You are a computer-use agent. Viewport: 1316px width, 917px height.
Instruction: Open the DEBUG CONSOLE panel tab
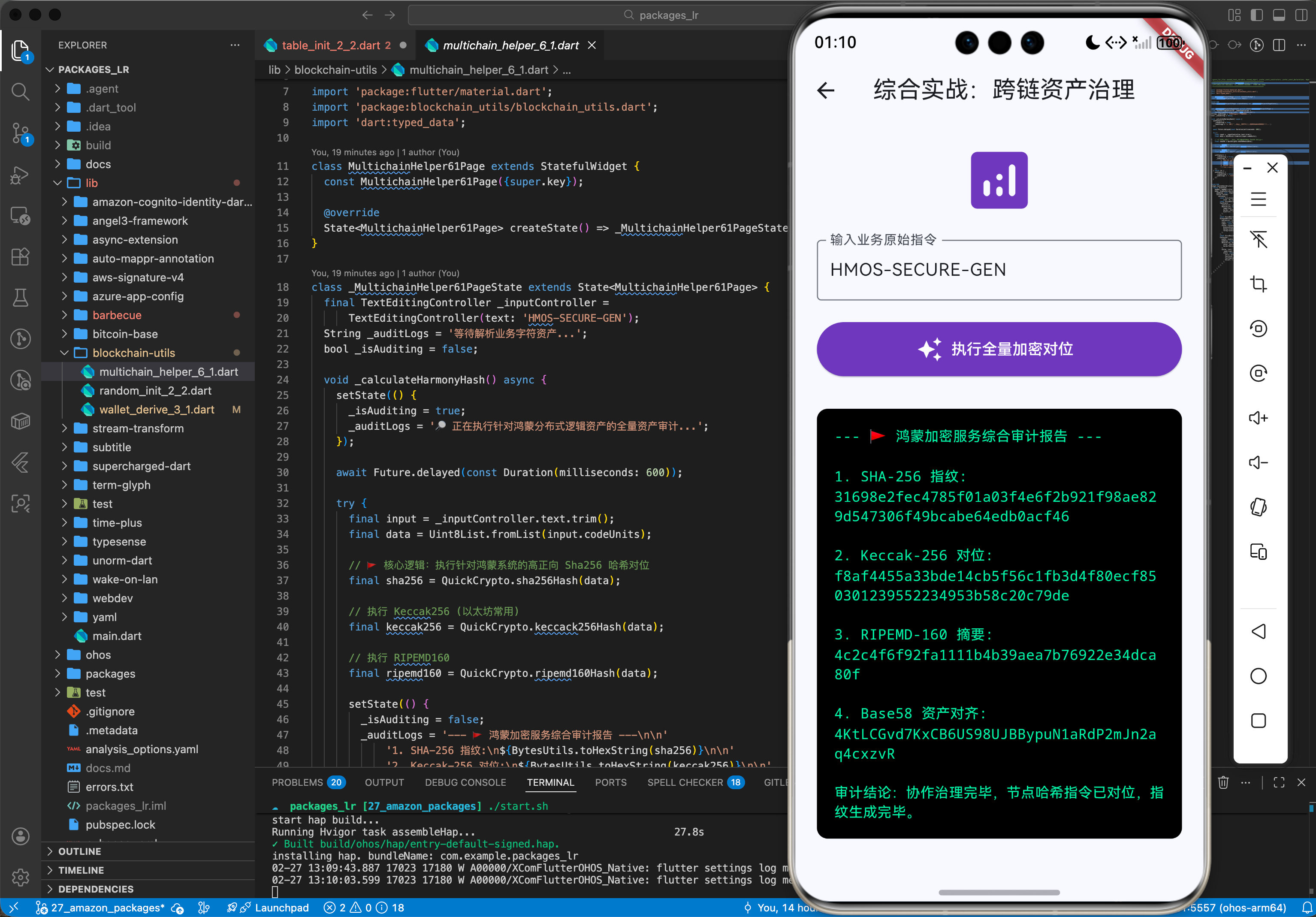pyautogui.click(x=465, y=782)
